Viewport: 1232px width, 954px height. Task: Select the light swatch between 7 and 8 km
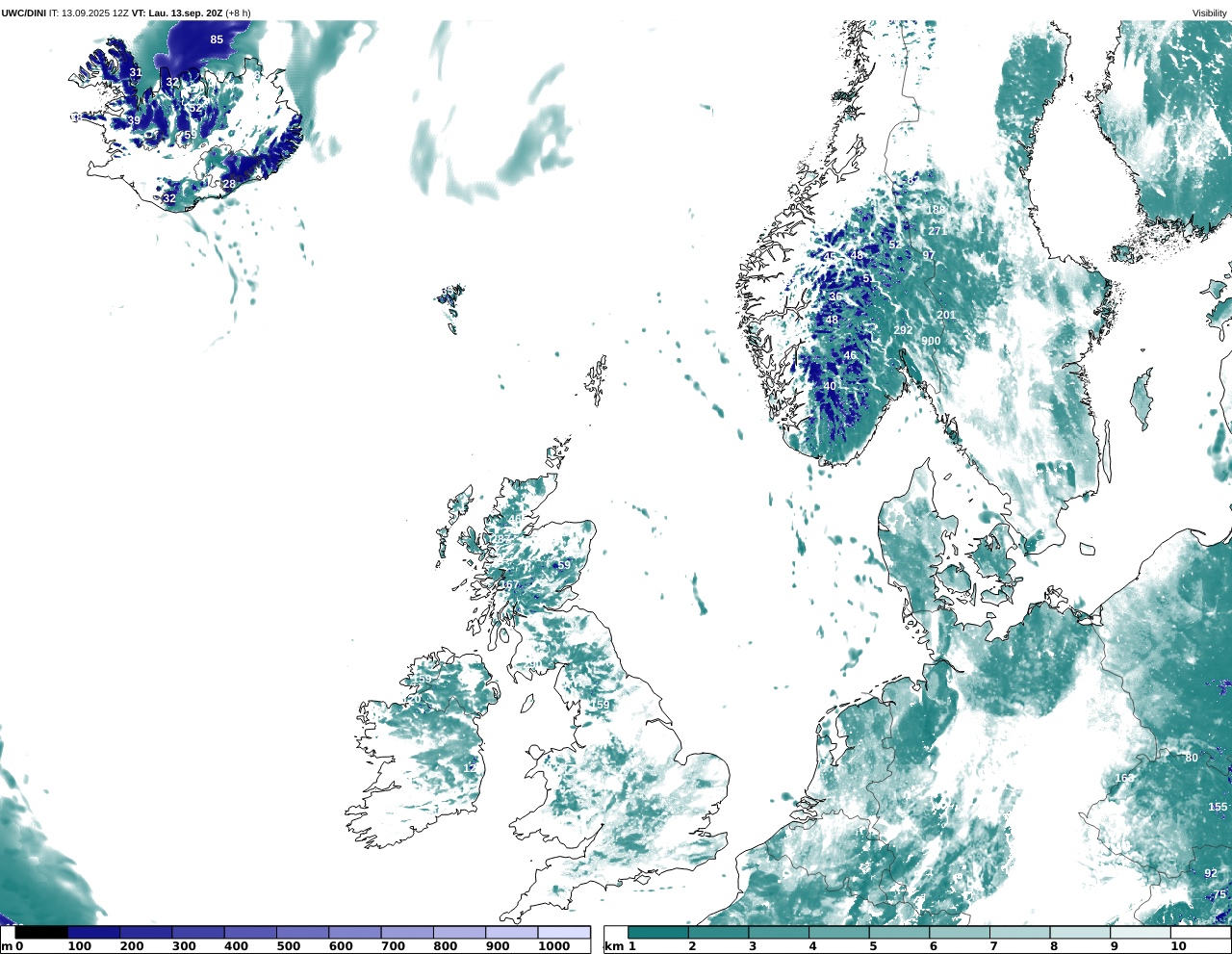[1019, 933]
